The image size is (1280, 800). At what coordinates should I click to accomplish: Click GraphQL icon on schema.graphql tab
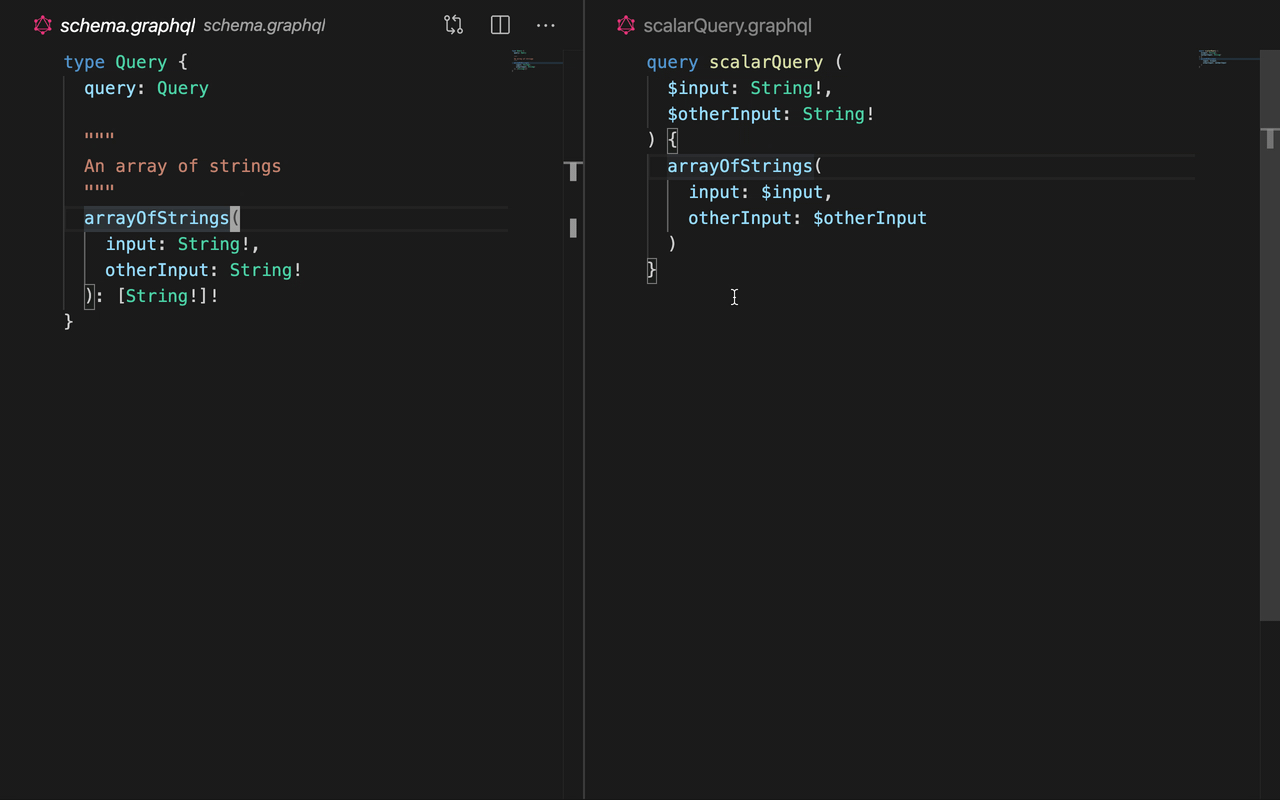42,25
